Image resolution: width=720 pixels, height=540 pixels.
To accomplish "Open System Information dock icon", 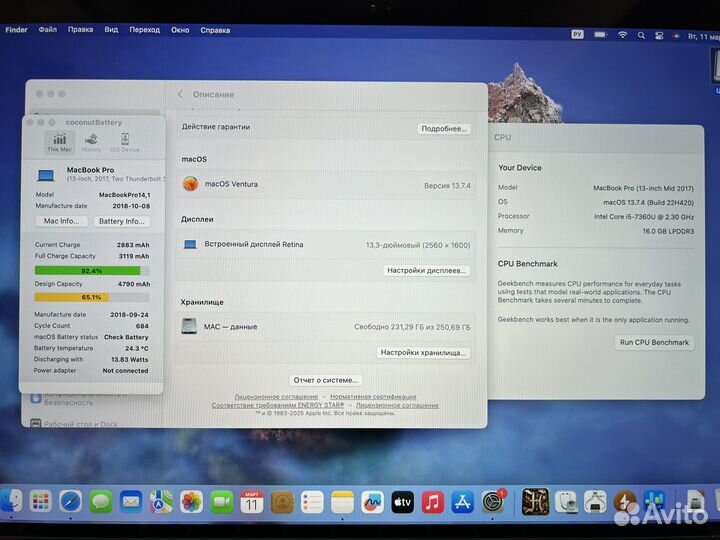I will (595, 502).
